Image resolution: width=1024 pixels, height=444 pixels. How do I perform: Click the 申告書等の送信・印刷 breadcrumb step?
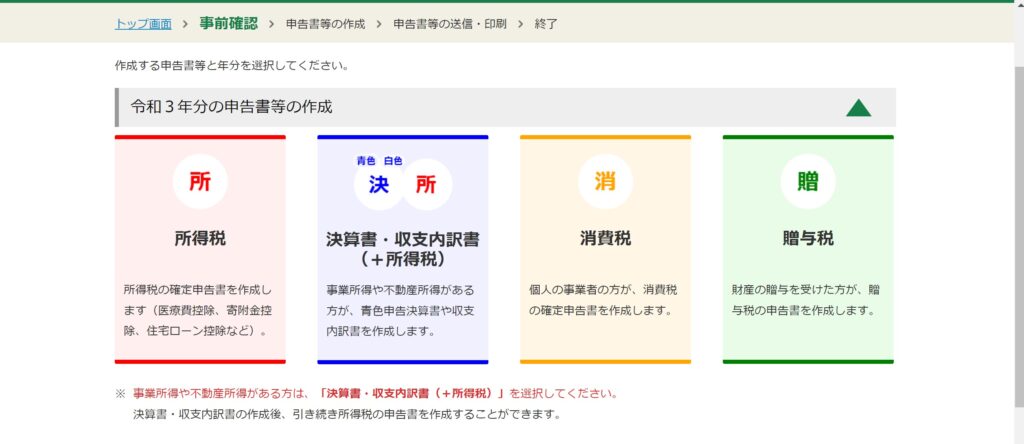pos(449,24)
